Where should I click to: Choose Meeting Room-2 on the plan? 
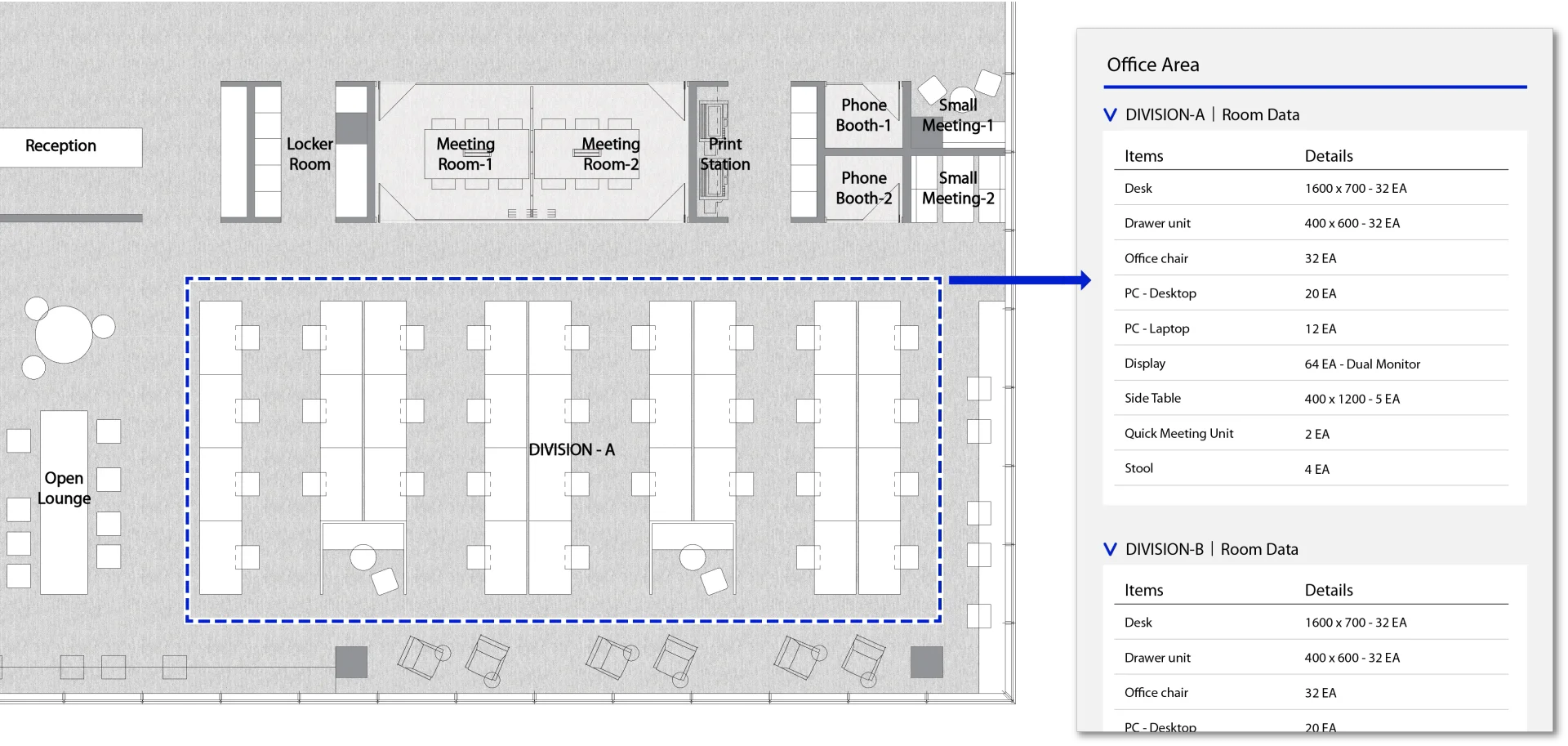611,154
